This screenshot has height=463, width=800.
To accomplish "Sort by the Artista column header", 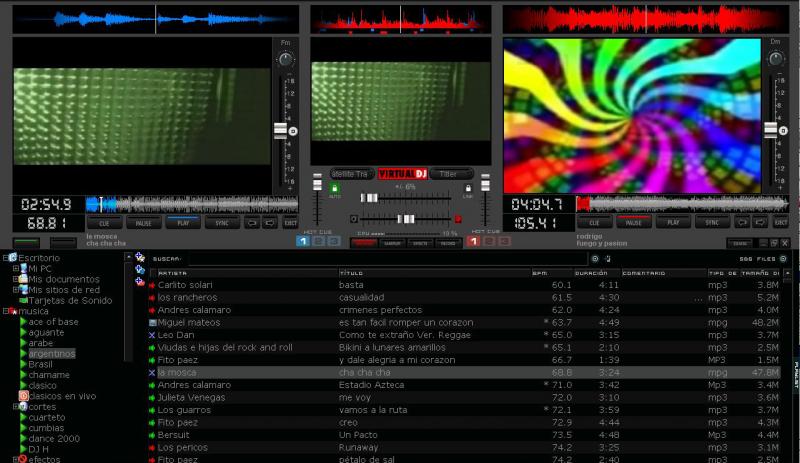I will 247,273.
